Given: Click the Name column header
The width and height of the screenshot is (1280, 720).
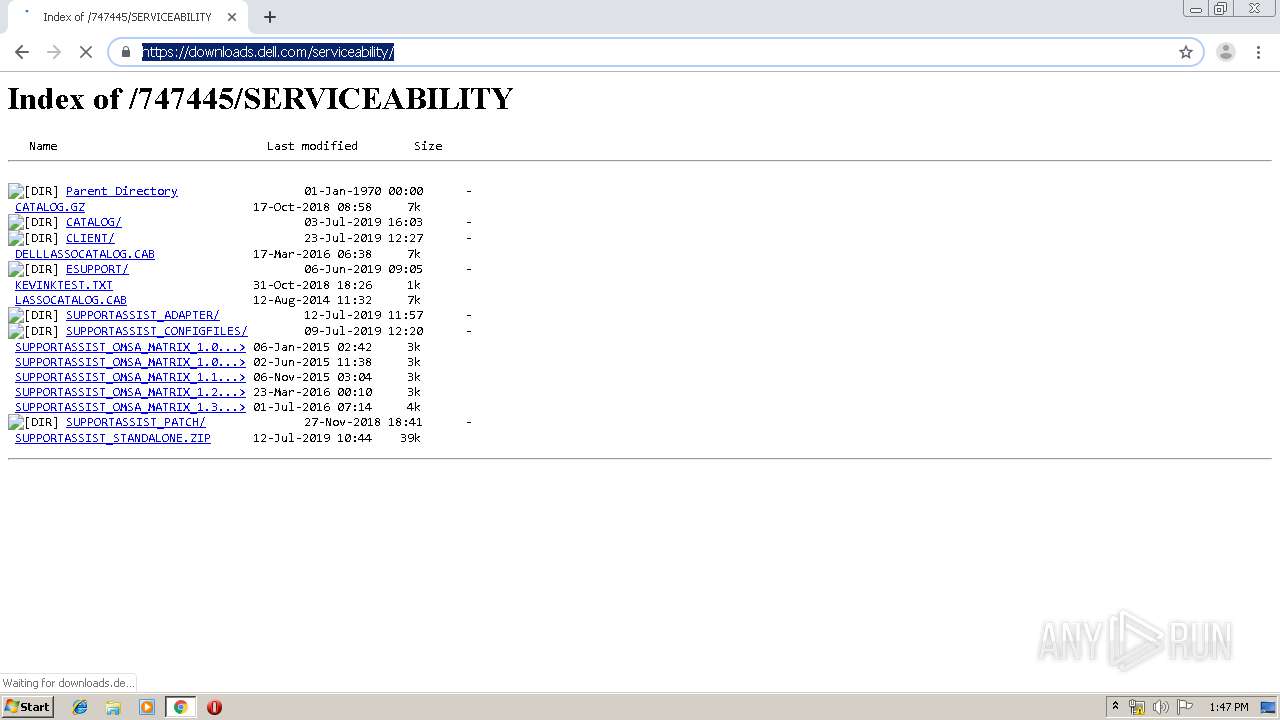Looking at the screenshot, I should (x=43, y=146).
